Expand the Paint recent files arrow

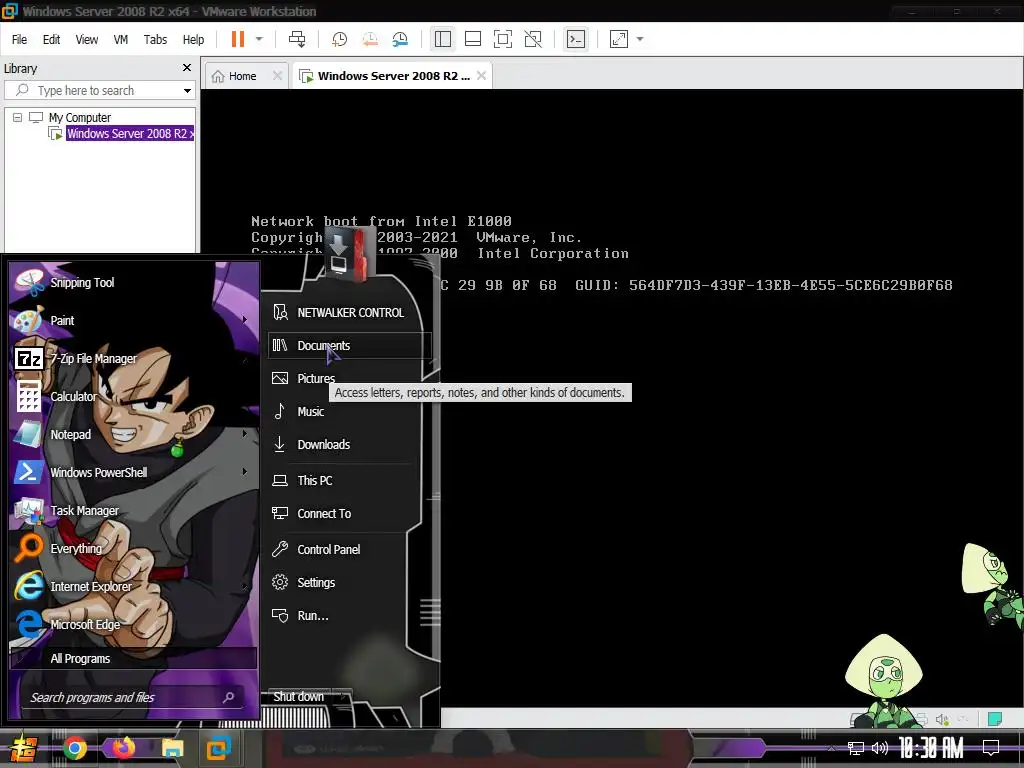[x=246, y=320]
